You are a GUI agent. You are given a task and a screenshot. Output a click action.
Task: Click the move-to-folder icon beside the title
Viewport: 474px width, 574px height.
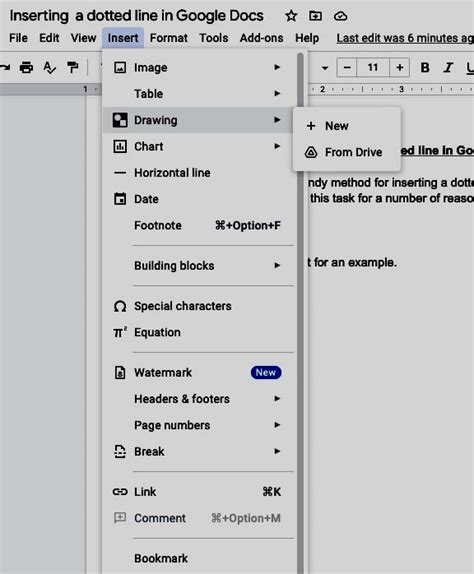(x=315, y=16)
